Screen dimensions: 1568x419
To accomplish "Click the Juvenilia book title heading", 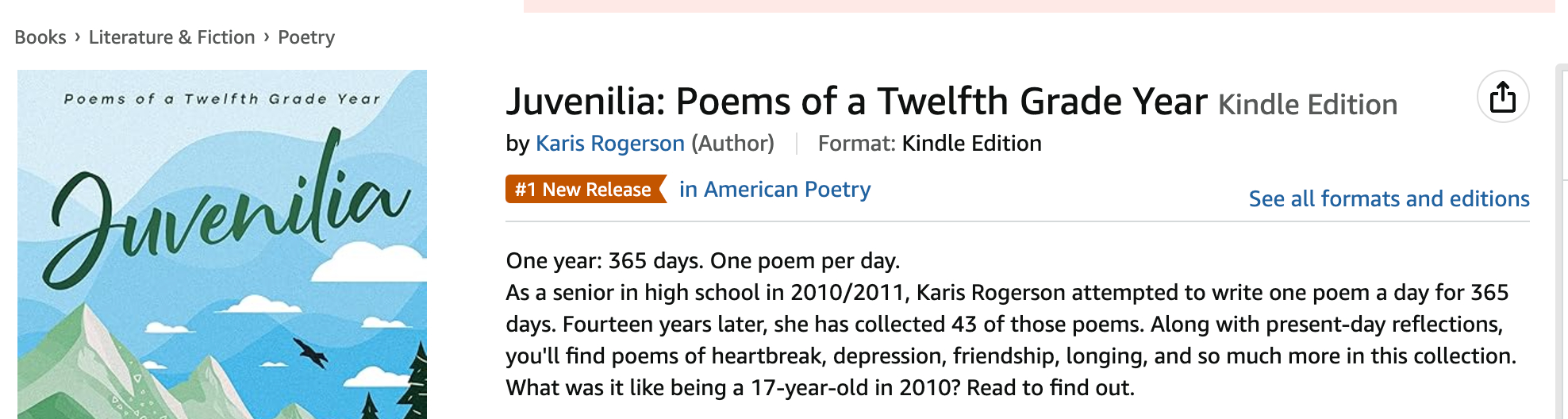I will (x=856, y=102).
